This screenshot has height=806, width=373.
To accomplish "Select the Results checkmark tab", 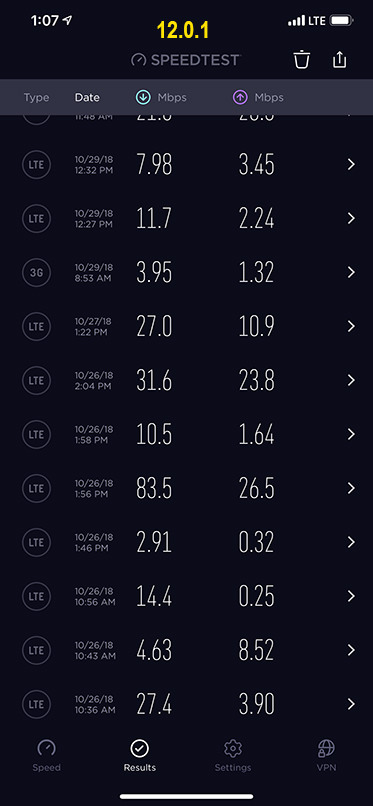I will [x=139, y=755].
